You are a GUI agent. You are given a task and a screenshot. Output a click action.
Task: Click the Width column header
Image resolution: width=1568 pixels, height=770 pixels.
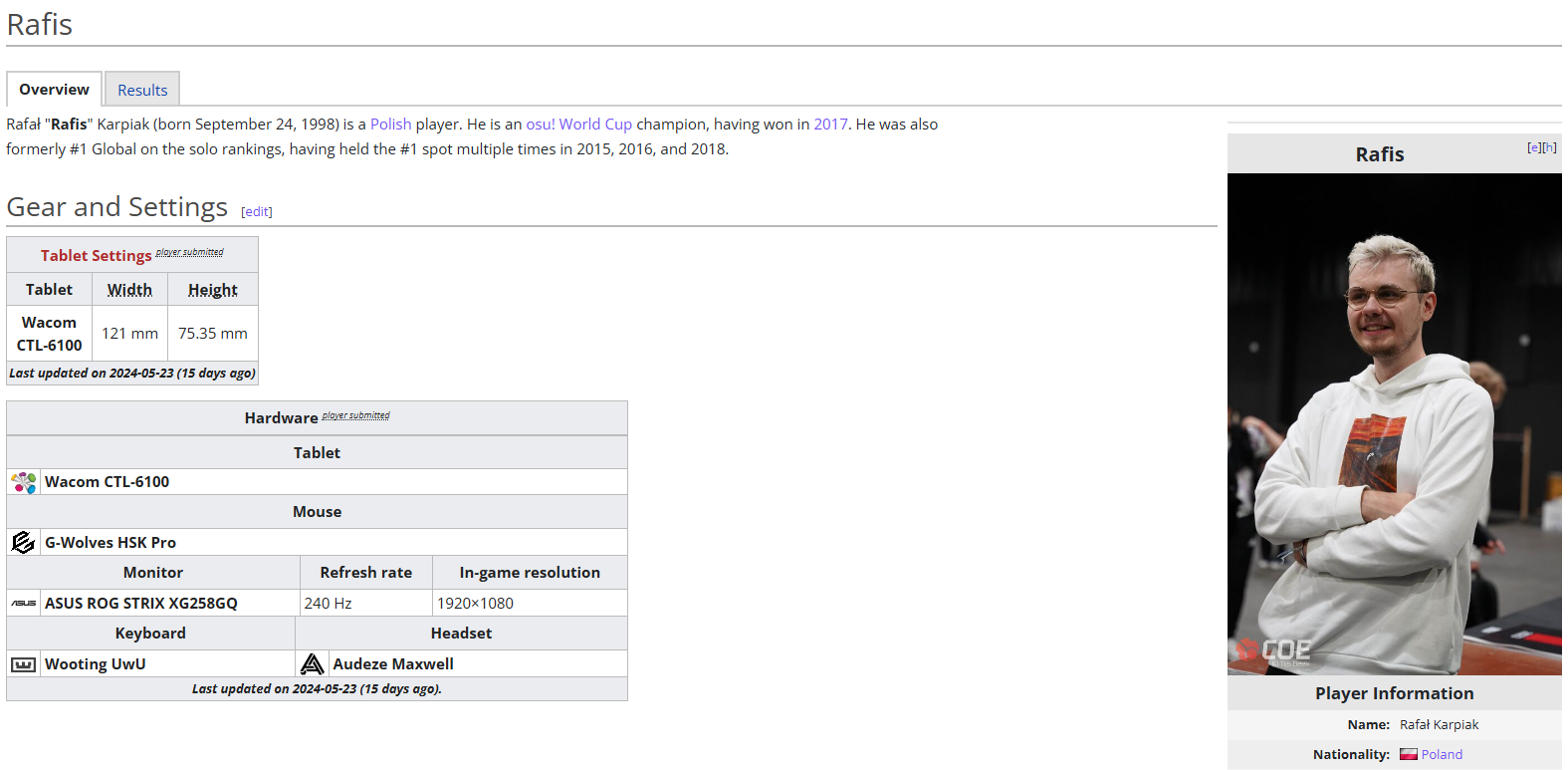pos(129,290)
